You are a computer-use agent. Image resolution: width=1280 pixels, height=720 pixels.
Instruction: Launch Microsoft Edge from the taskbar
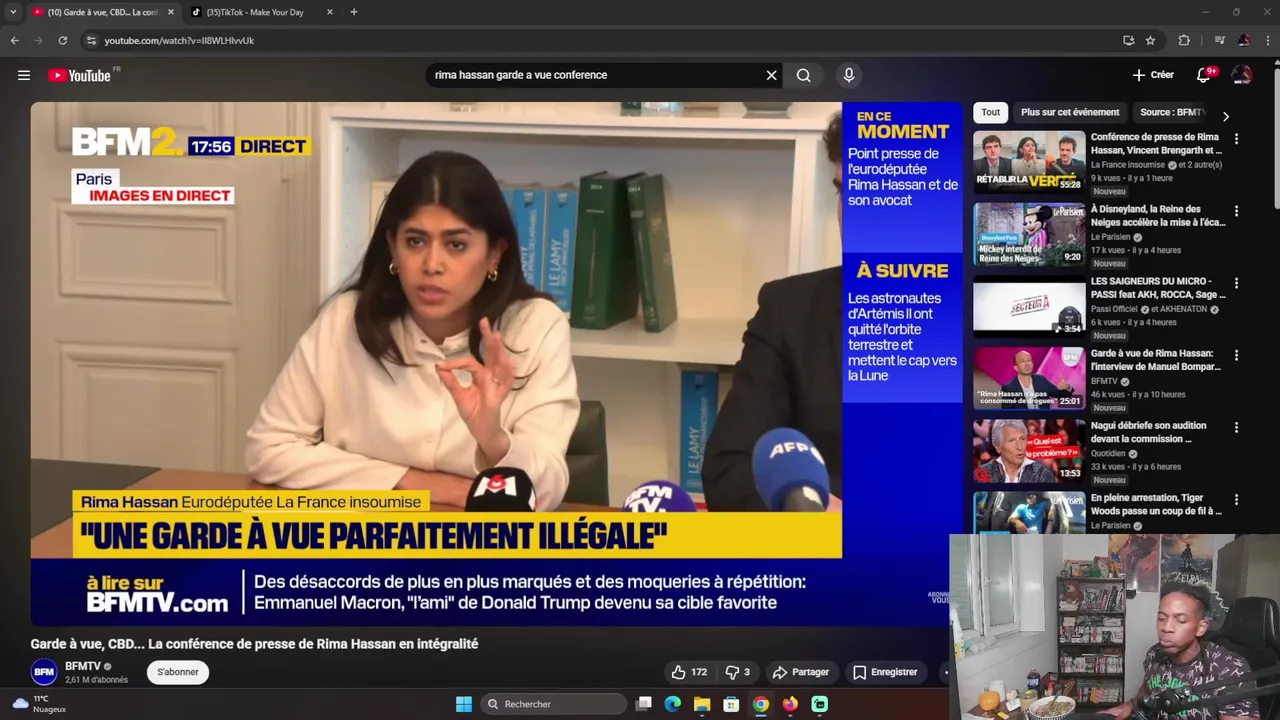(x=673, y=704)
